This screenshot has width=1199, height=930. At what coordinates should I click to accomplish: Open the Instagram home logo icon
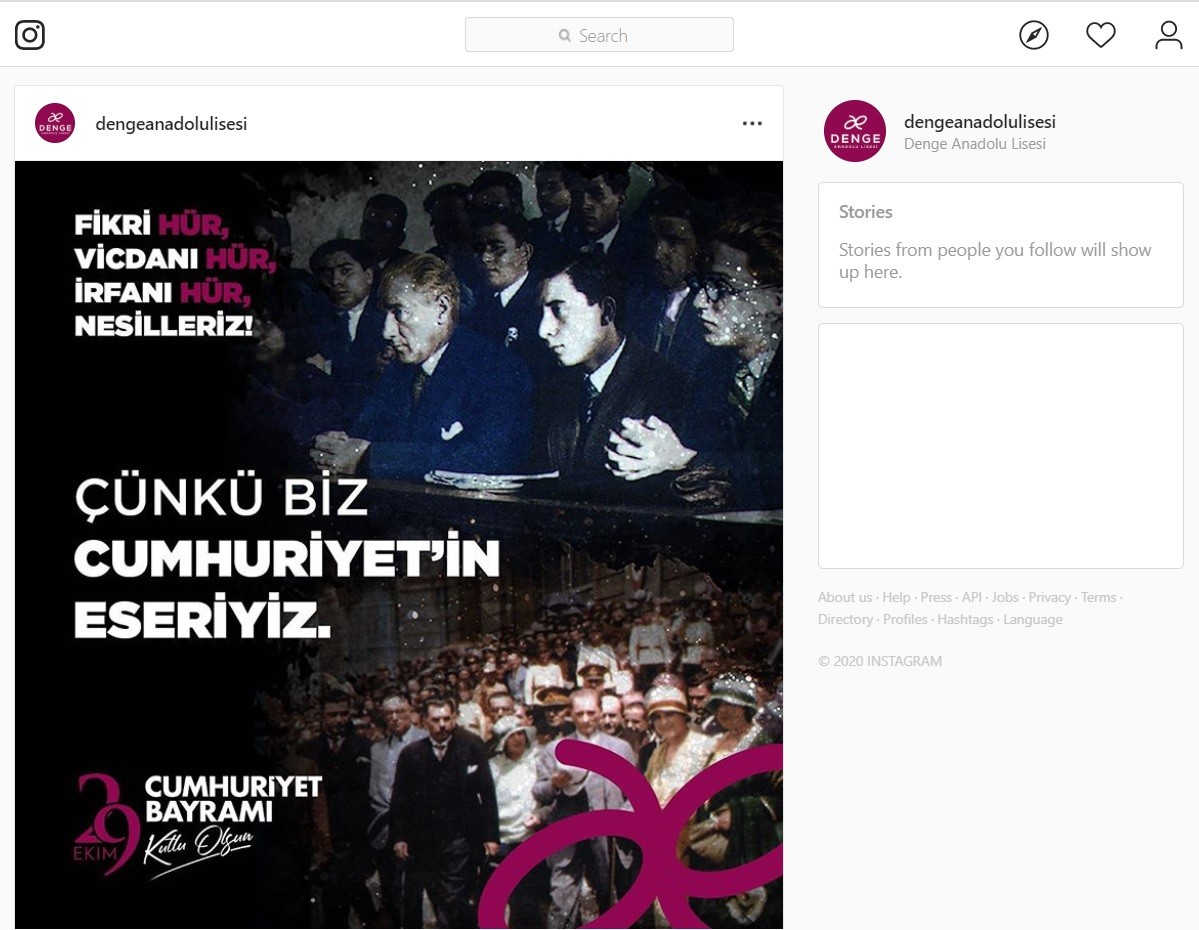pyautogui.click(x=30, y=34)
